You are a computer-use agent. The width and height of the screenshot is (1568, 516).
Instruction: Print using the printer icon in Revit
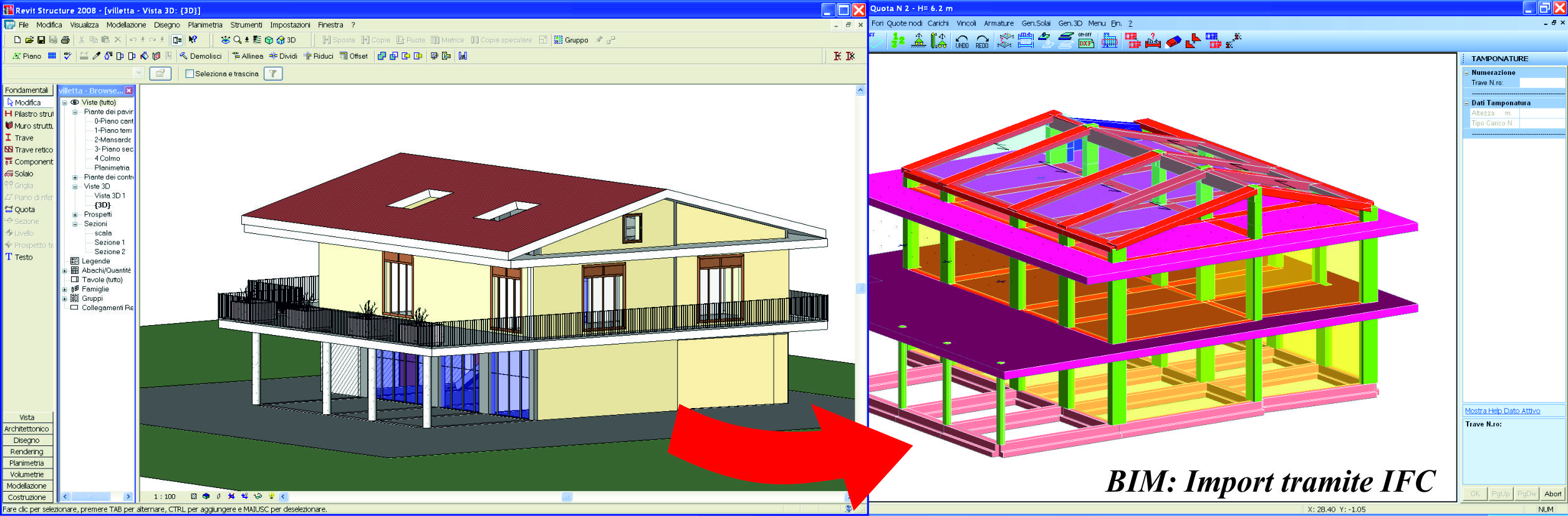pyautogui.click(x=65, y=40)
